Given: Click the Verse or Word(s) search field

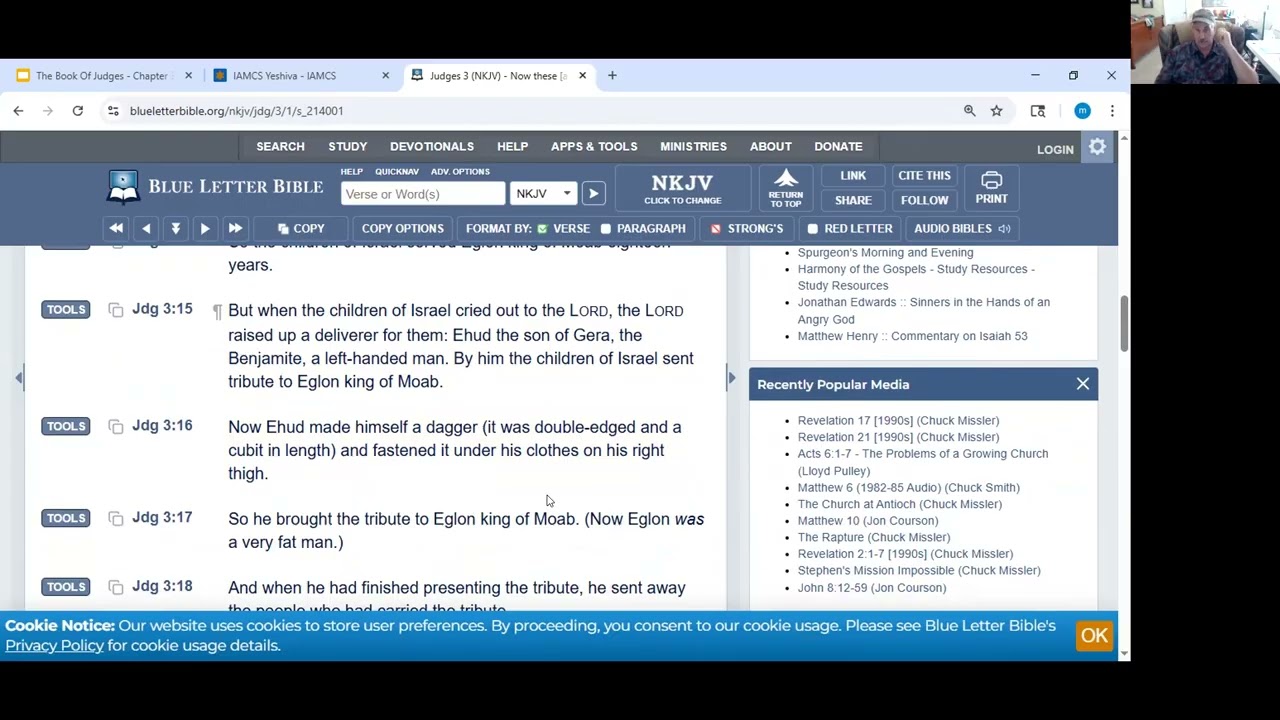Looking at the screenshot, I should [x=423, y=193].
